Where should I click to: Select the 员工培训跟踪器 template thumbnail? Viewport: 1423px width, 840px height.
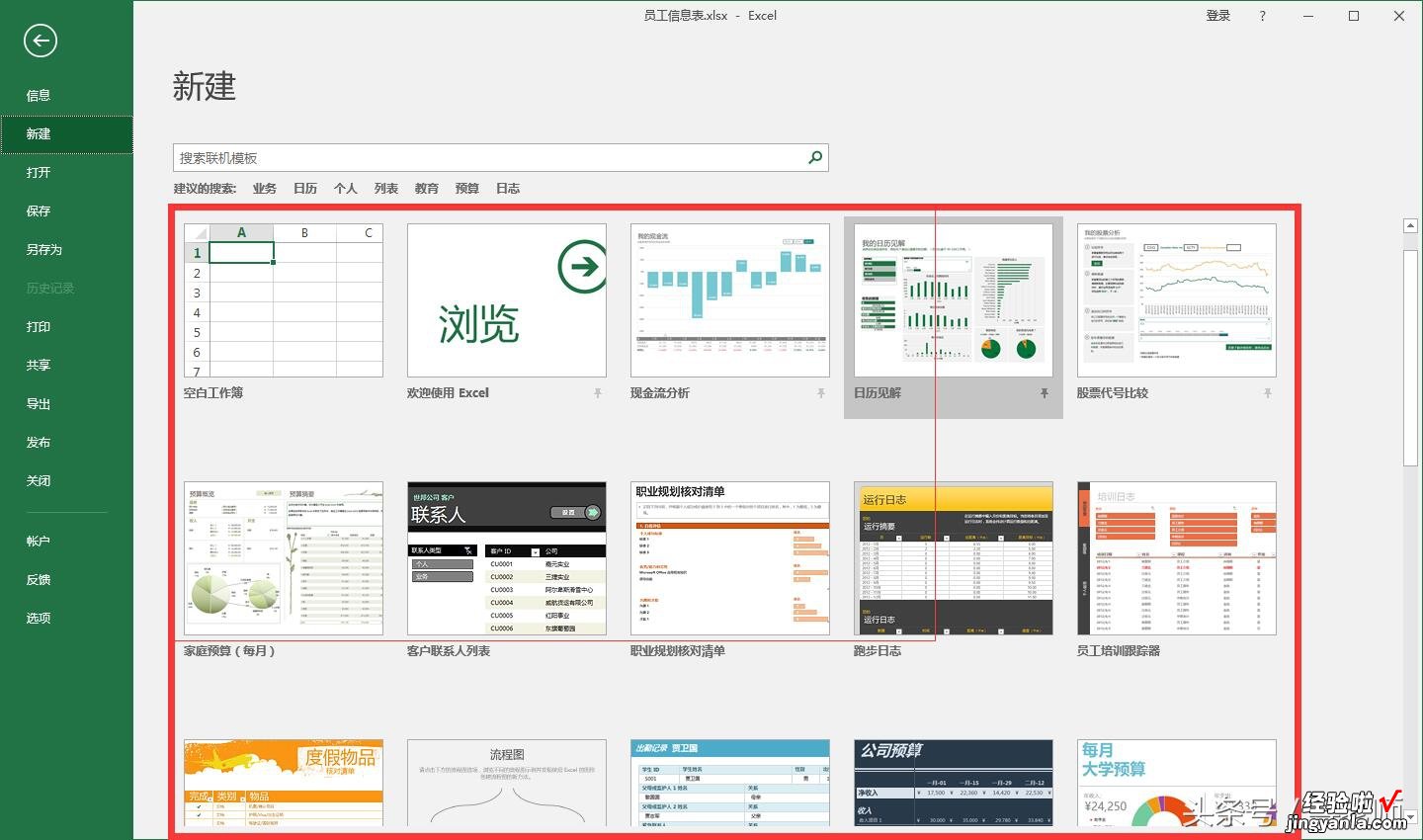(1177, 558)
